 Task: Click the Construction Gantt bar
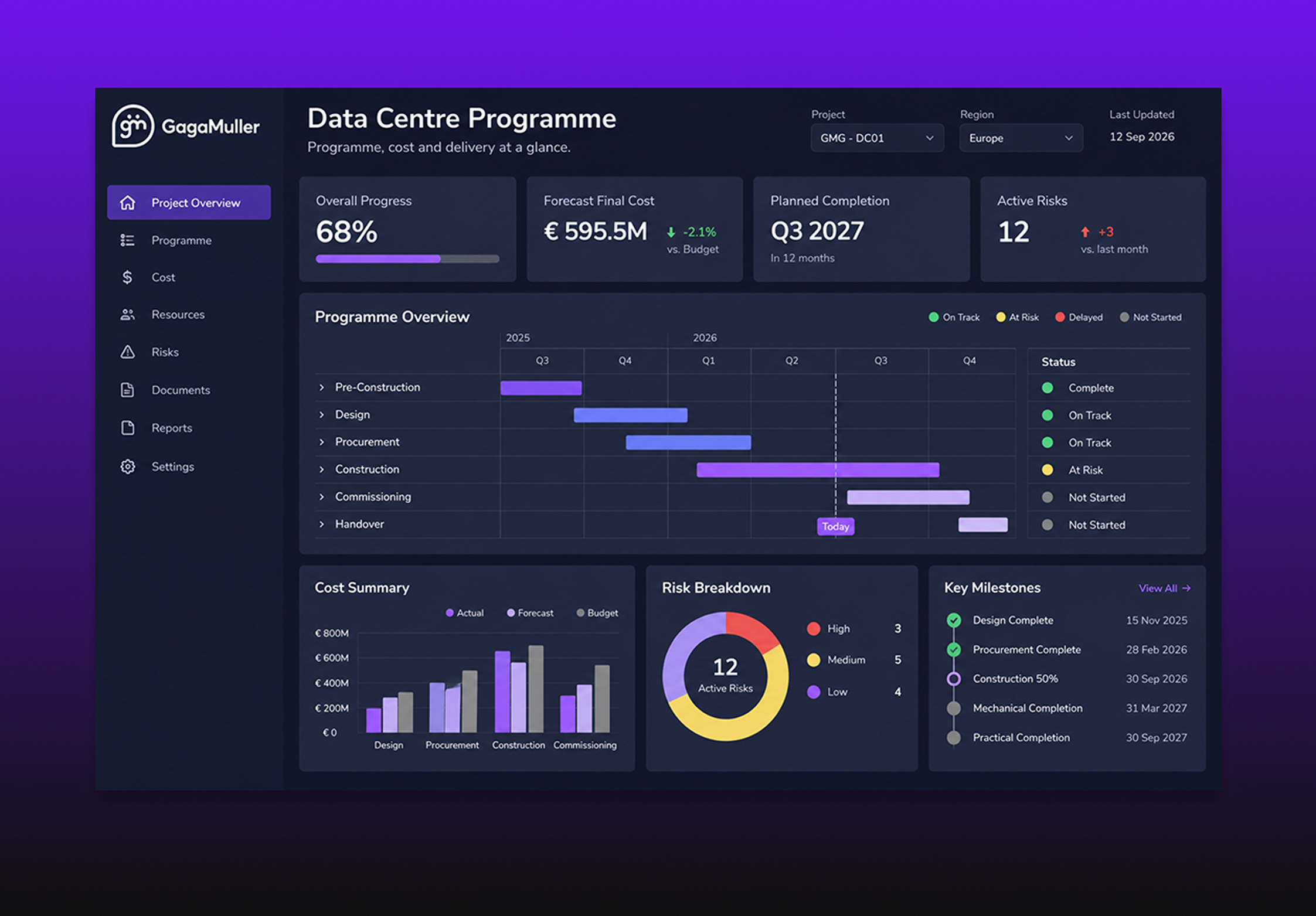(818, 469)
